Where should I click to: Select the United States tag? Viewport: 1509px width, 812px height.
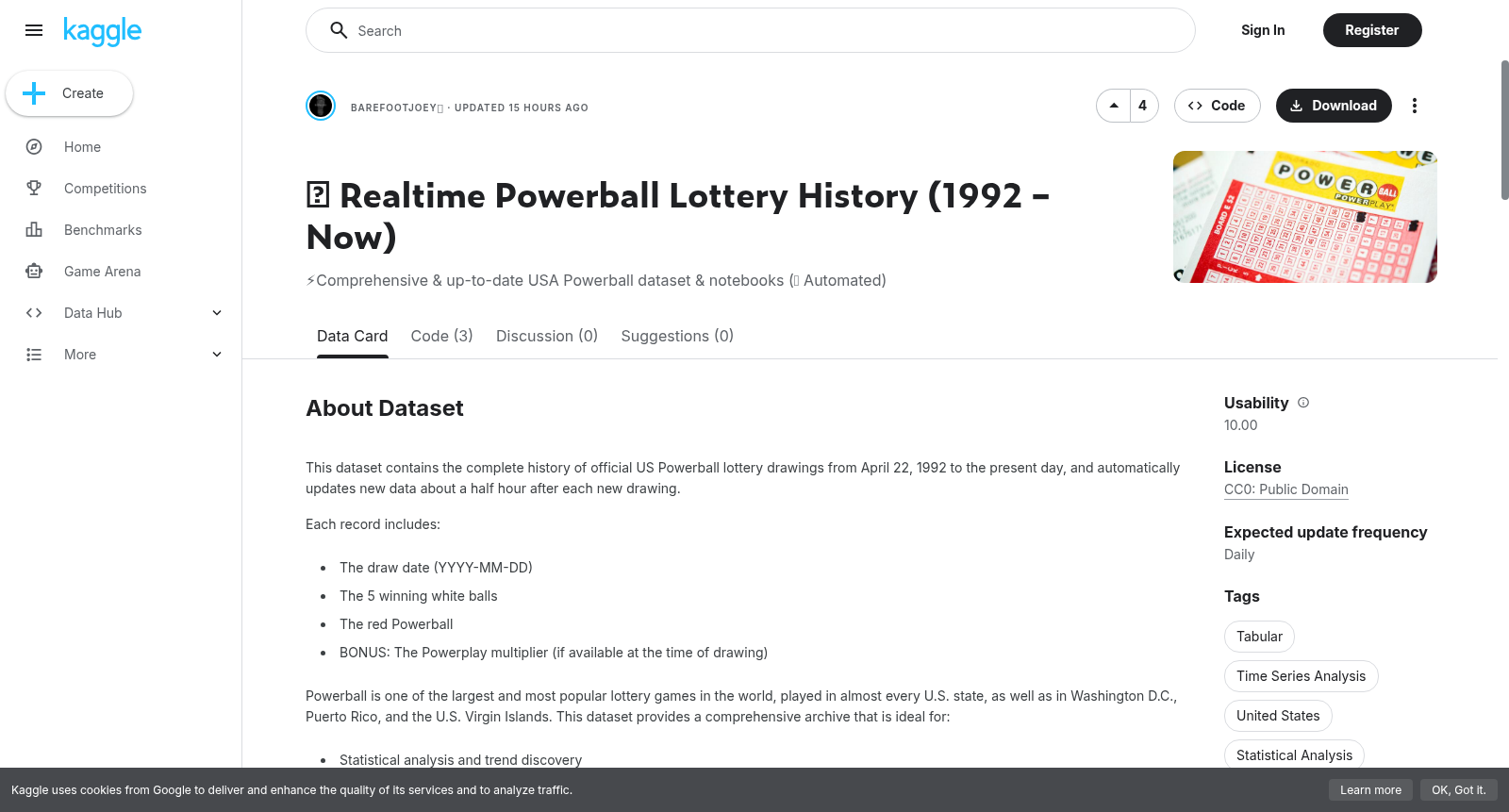1279,716
